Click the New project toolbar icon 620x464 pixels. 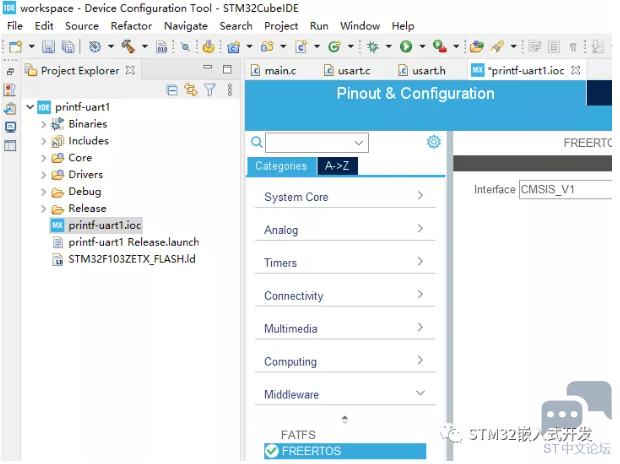(x=15, y=47)
